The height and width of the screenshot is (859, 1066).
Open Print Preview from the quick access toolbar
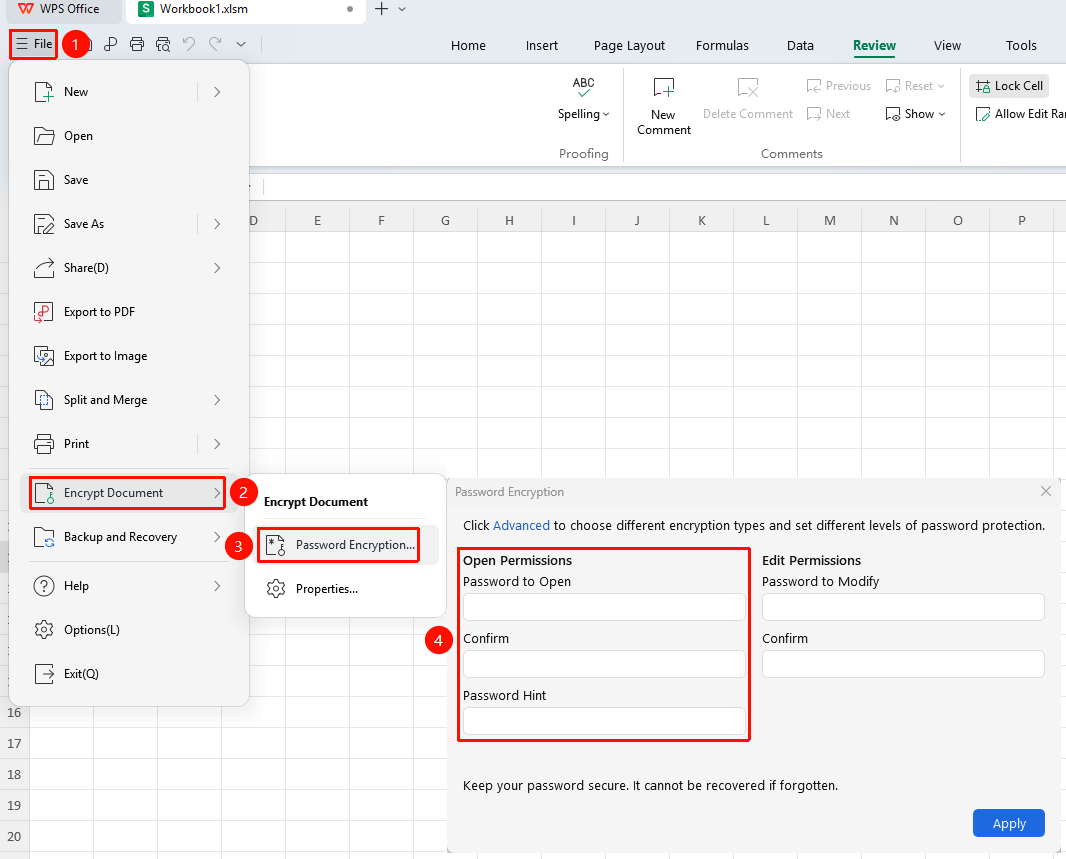(x=163, y=44)
